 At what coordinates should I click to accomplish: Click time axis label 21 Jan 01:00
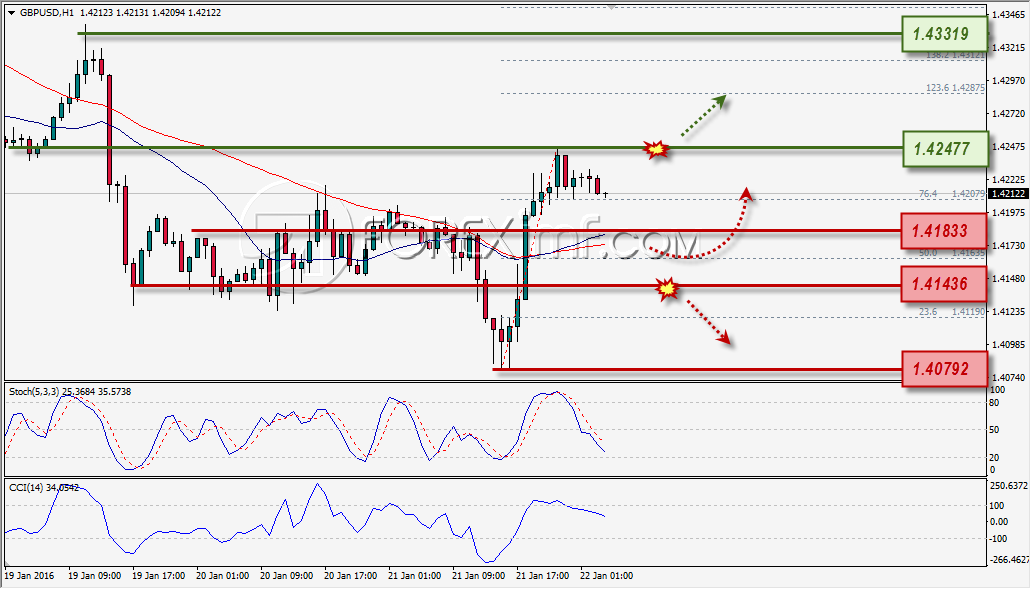415,575
